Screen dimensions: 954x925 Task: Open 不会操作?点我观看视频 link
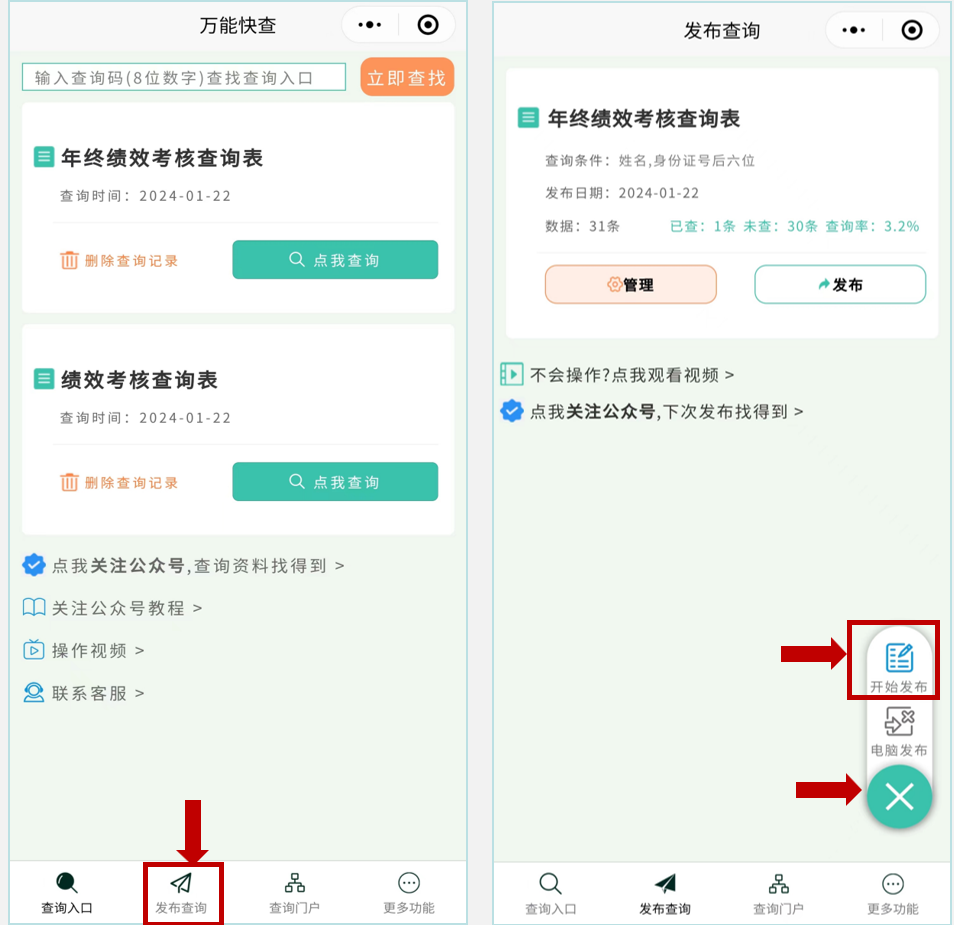(632, 375)
